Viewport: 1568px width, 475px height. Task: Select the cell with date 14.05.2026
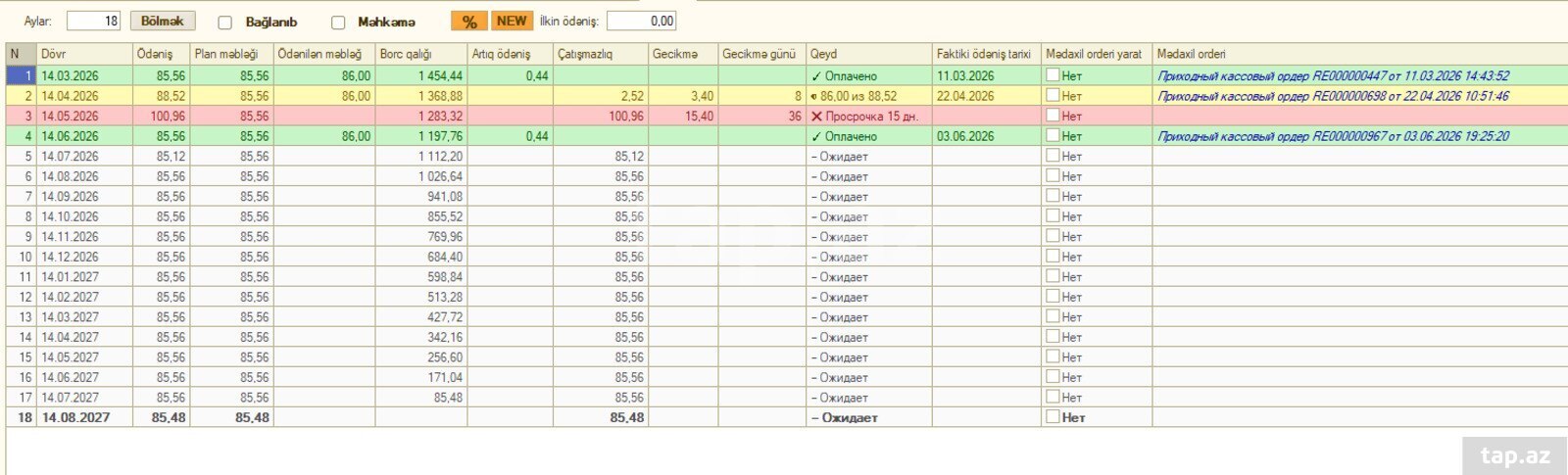coord(84,116)
